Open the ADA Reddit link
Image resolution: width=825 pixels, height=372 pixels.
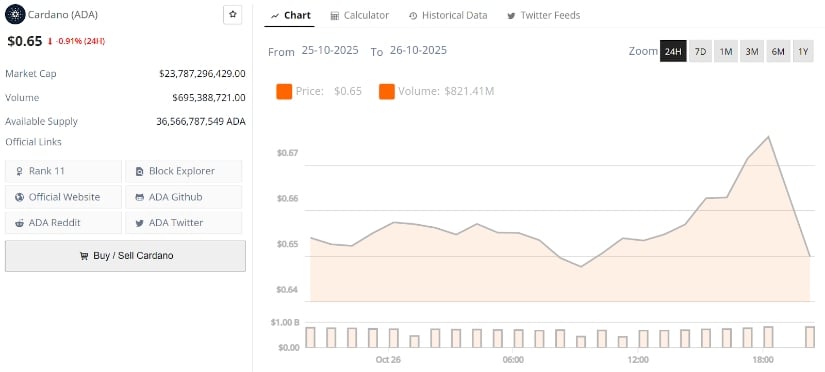64,223
